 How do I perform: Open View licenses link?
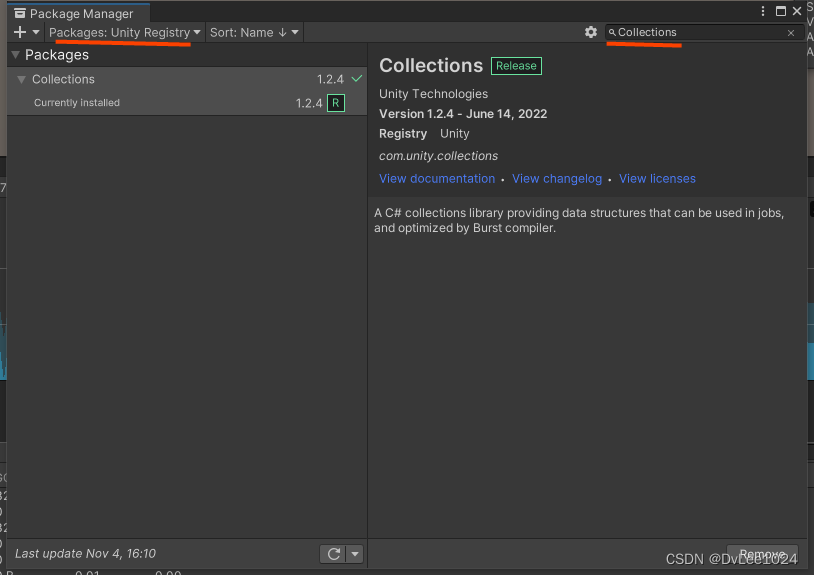click(x=657, y=179)
